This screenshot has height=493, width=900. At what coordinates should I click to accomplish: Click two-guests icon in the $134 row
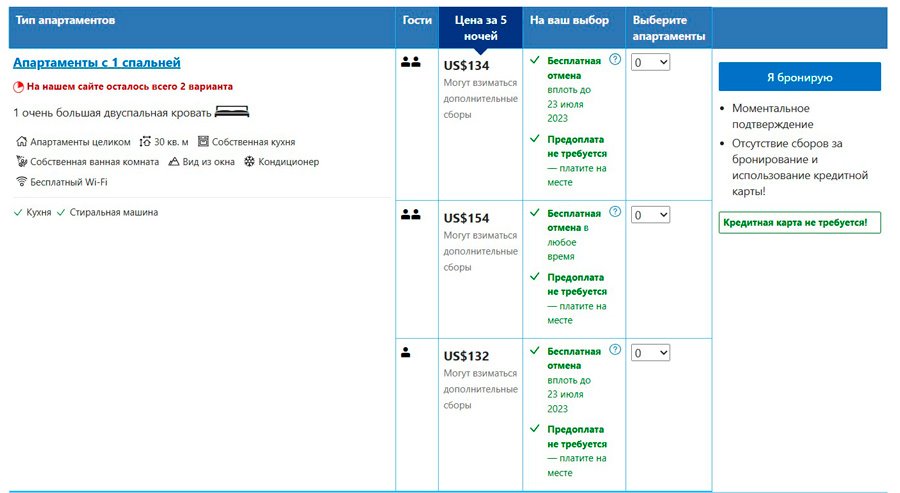[410, 62]
